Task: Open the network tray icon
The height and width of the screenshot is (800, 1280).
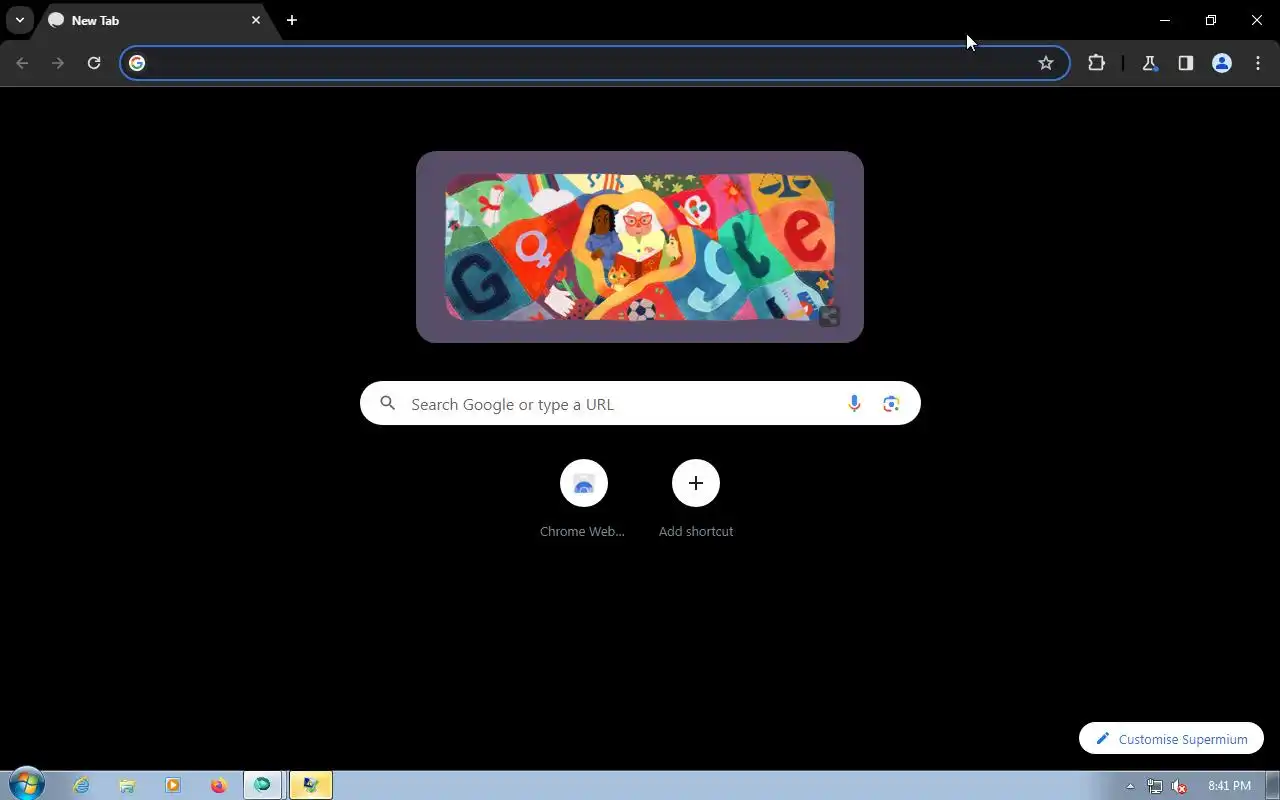Action: point(1155,786)
